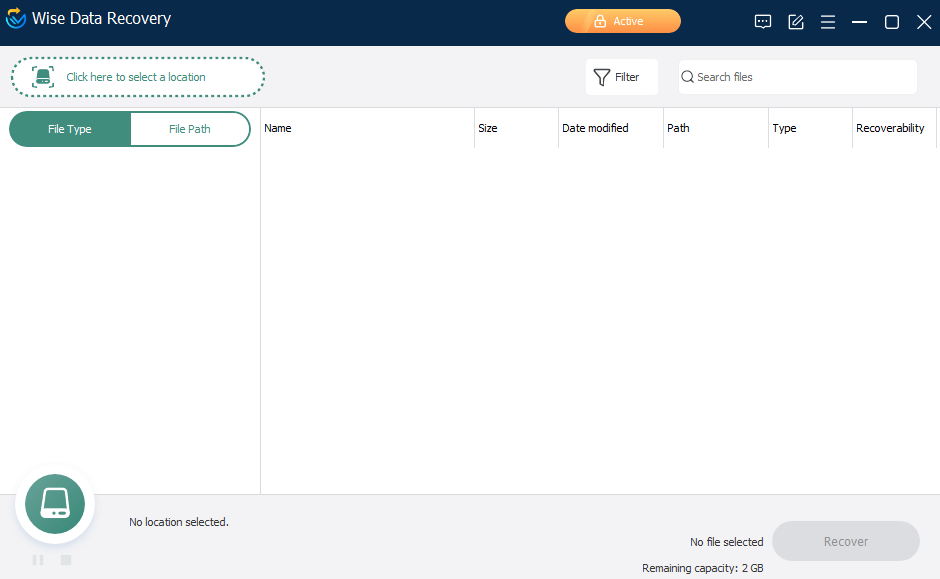
Task: Click the round green drive scan button
Action: point(55,504)
